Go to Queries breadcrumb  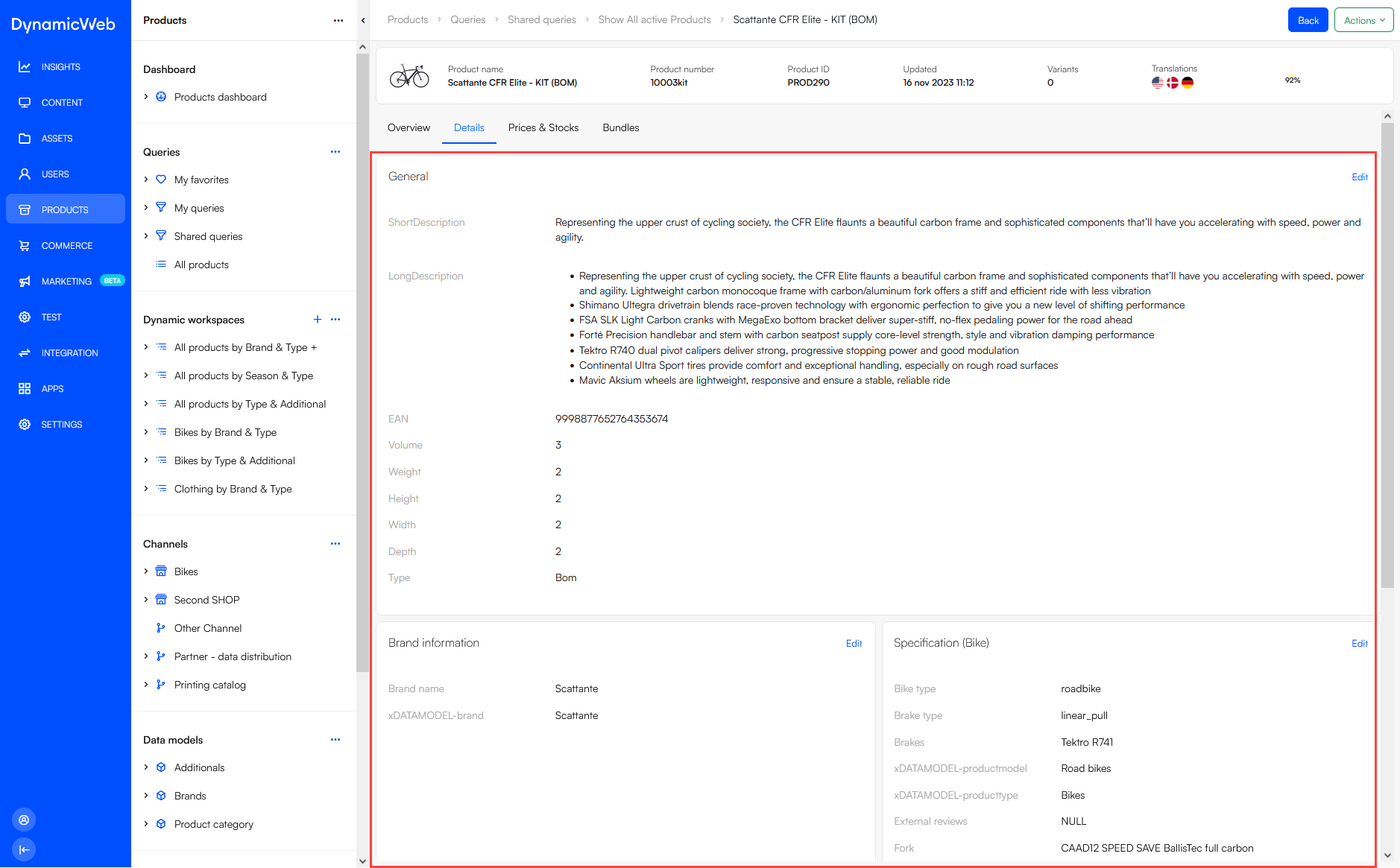pos(467,20)
